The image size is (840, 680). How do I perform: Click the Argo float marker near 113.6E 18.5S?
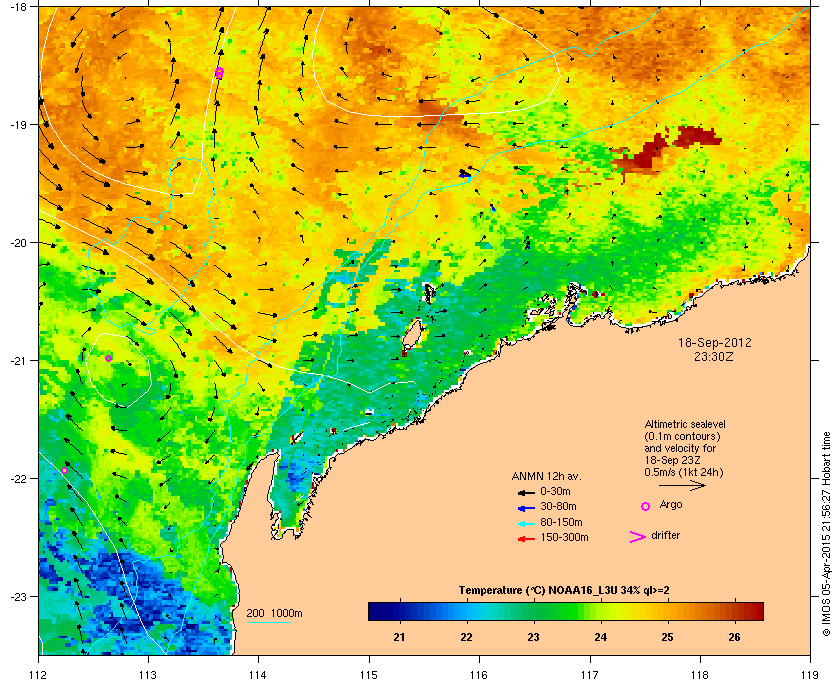pos(219,72)
